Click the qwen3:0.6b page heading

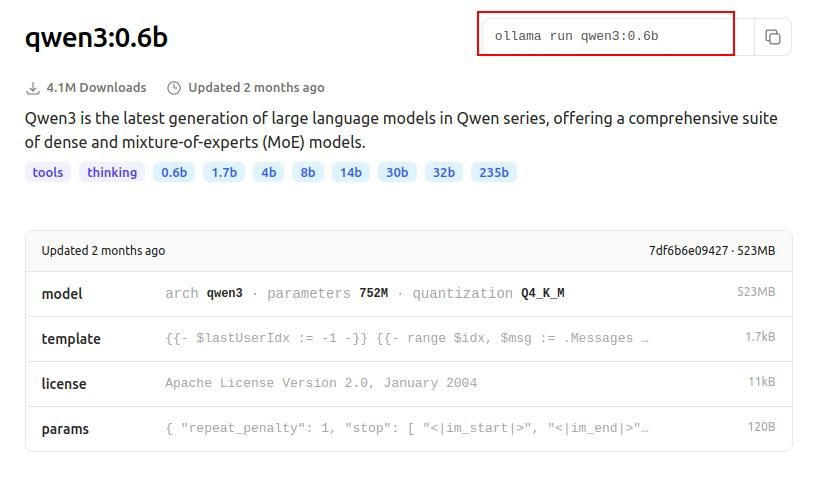(96, 37)
